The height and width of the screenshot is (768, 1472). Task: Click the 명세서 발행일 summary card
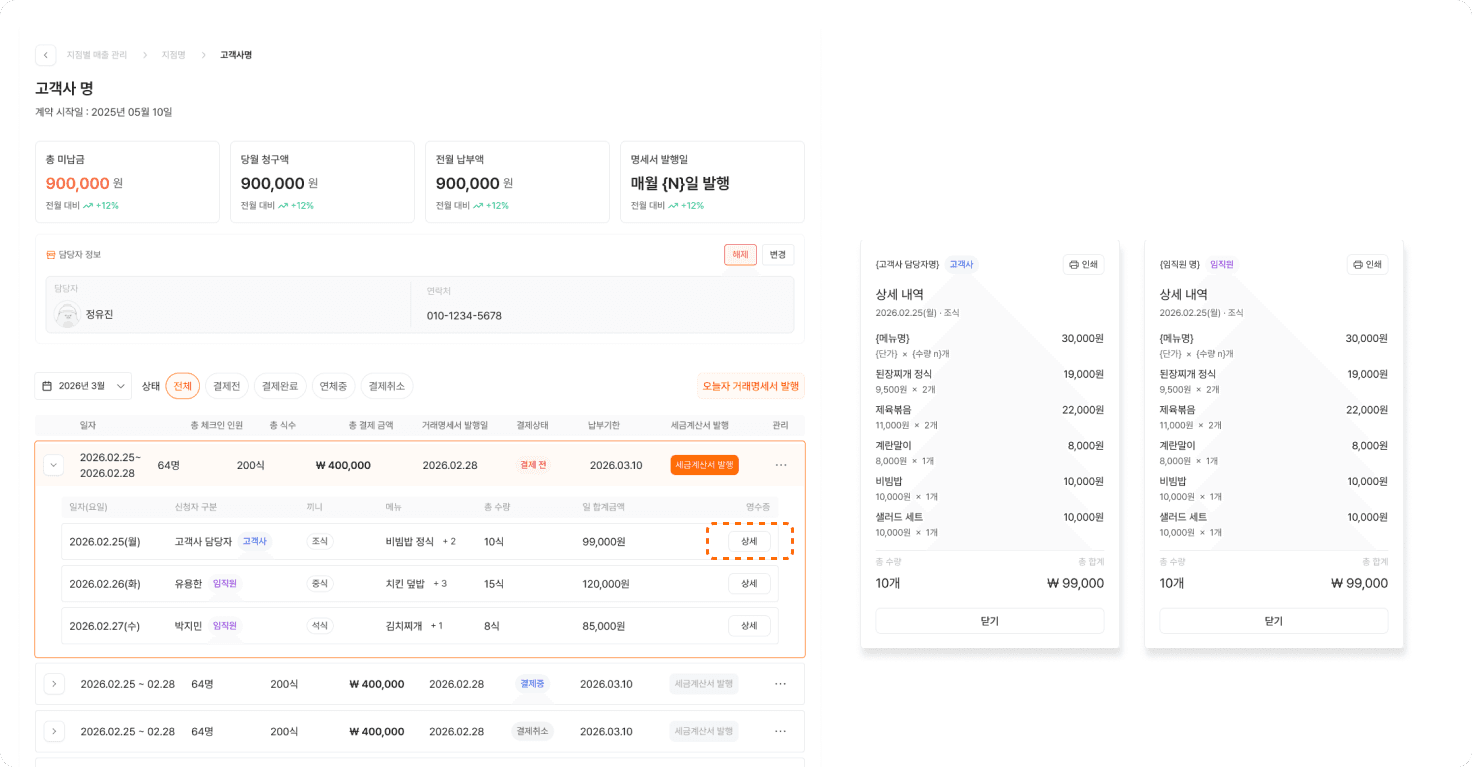[x=712, y=182]
